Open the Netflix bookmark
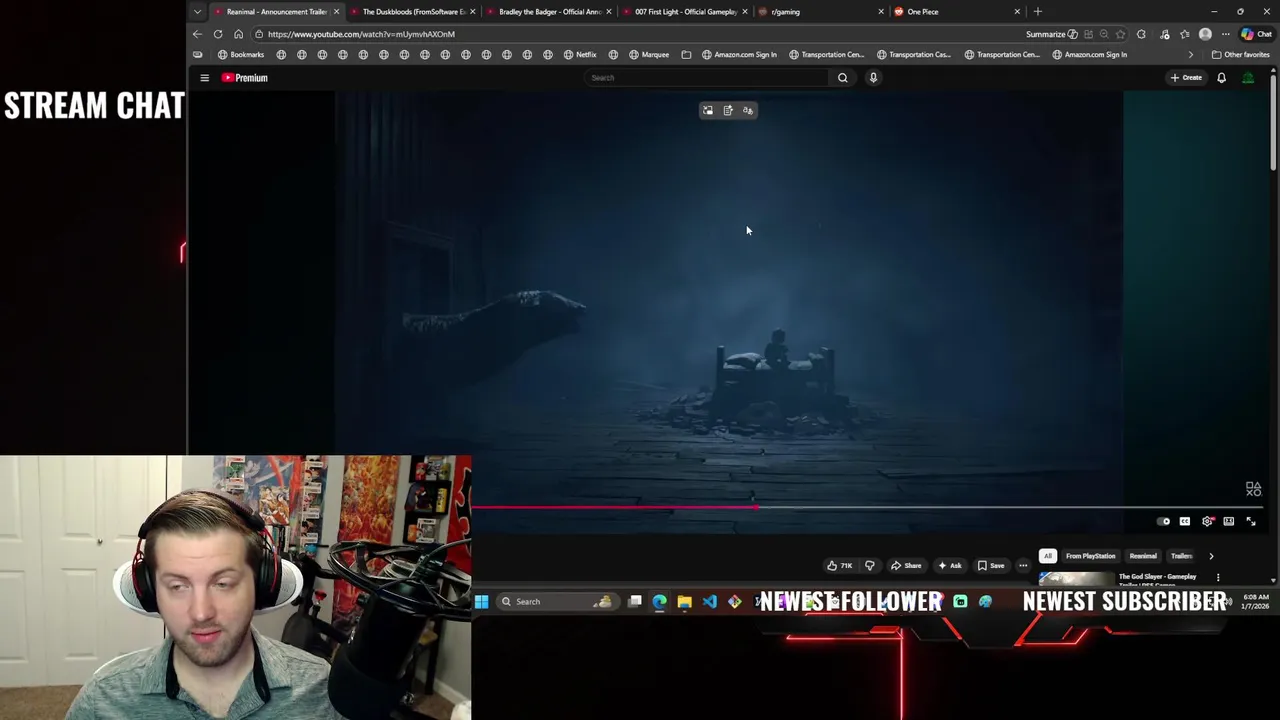Screen dimensions: 1280x720 point(580,55)
